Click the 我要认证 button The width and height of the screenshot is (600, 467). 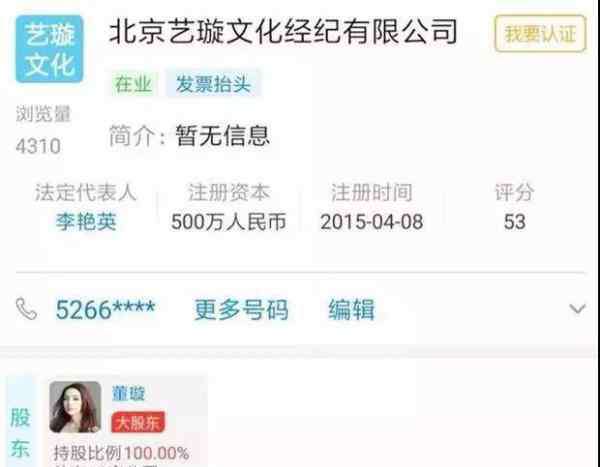(x=540, y=34)
